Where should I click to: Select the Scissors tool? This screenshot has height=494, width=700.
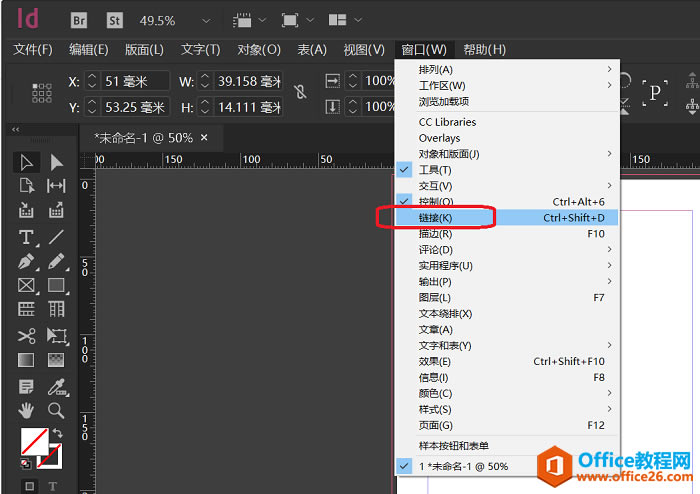(x=26, y=336)
